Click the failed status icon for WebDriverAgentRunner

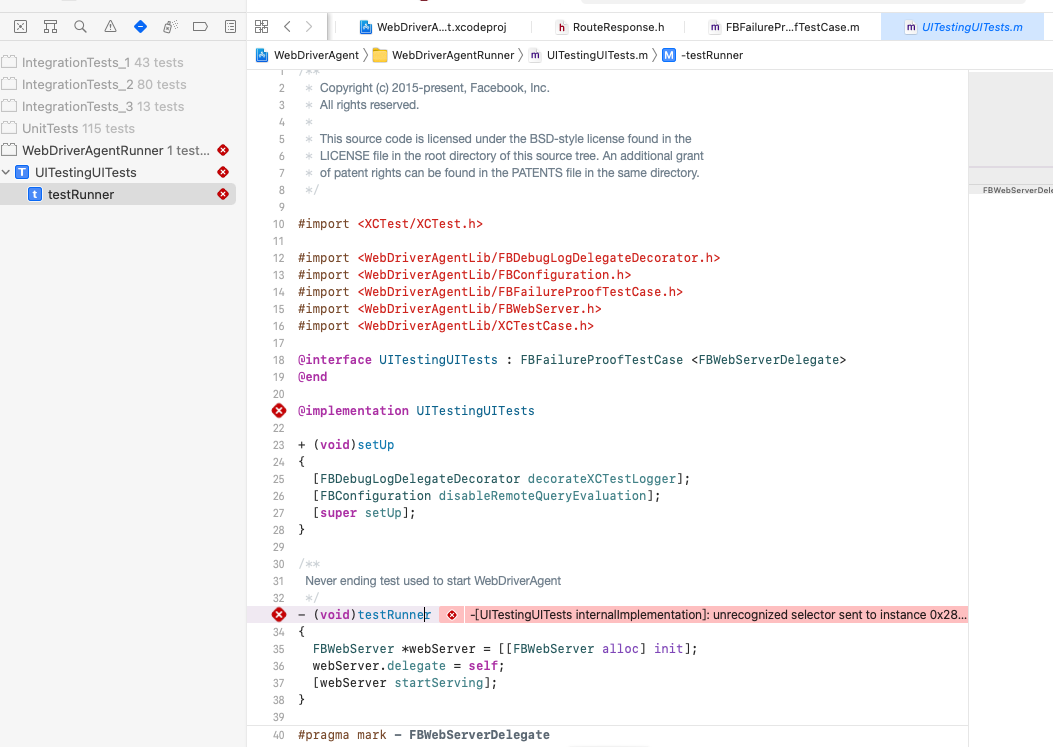tap(223, 150)
